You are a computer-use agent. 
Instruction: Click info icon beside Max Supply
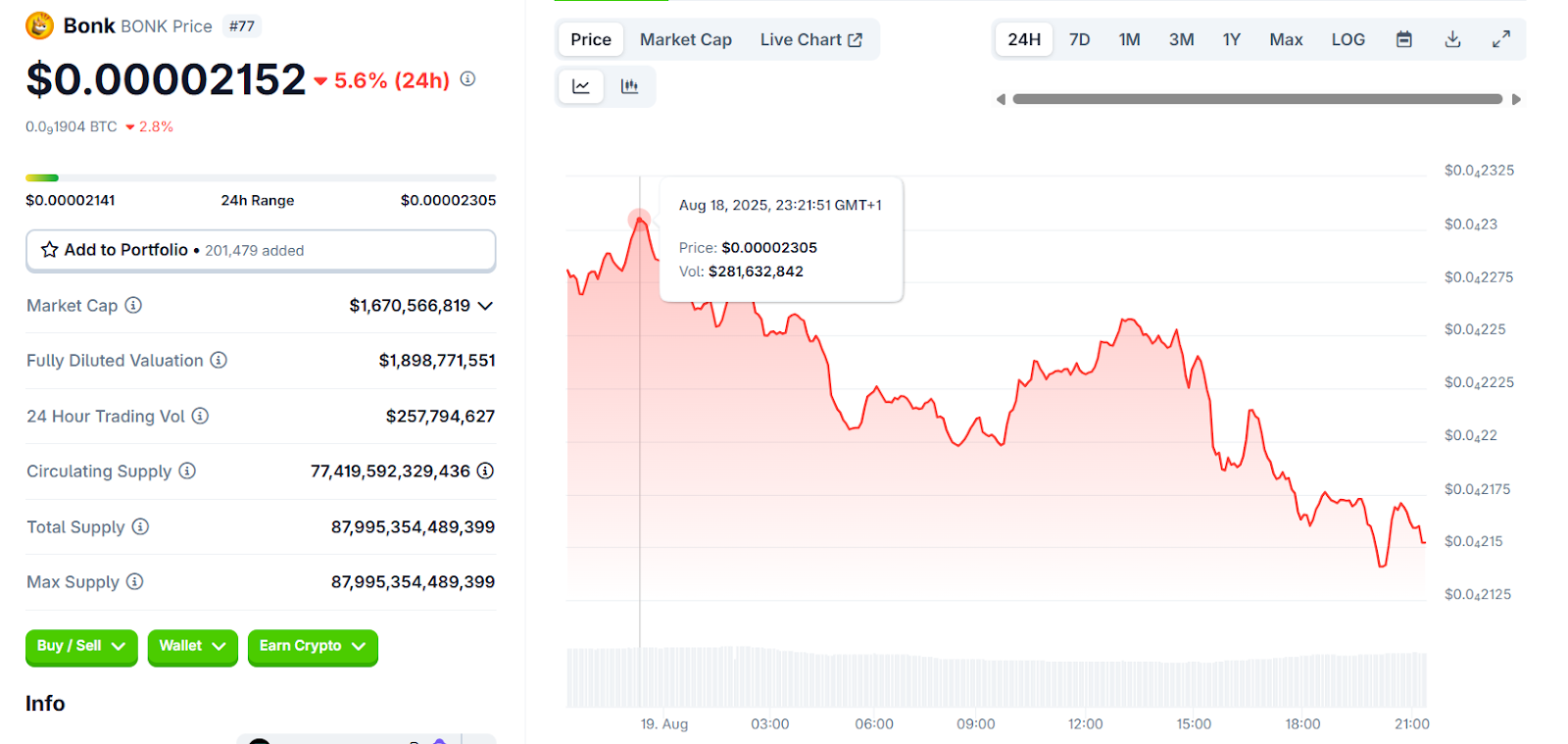(135, 581)
